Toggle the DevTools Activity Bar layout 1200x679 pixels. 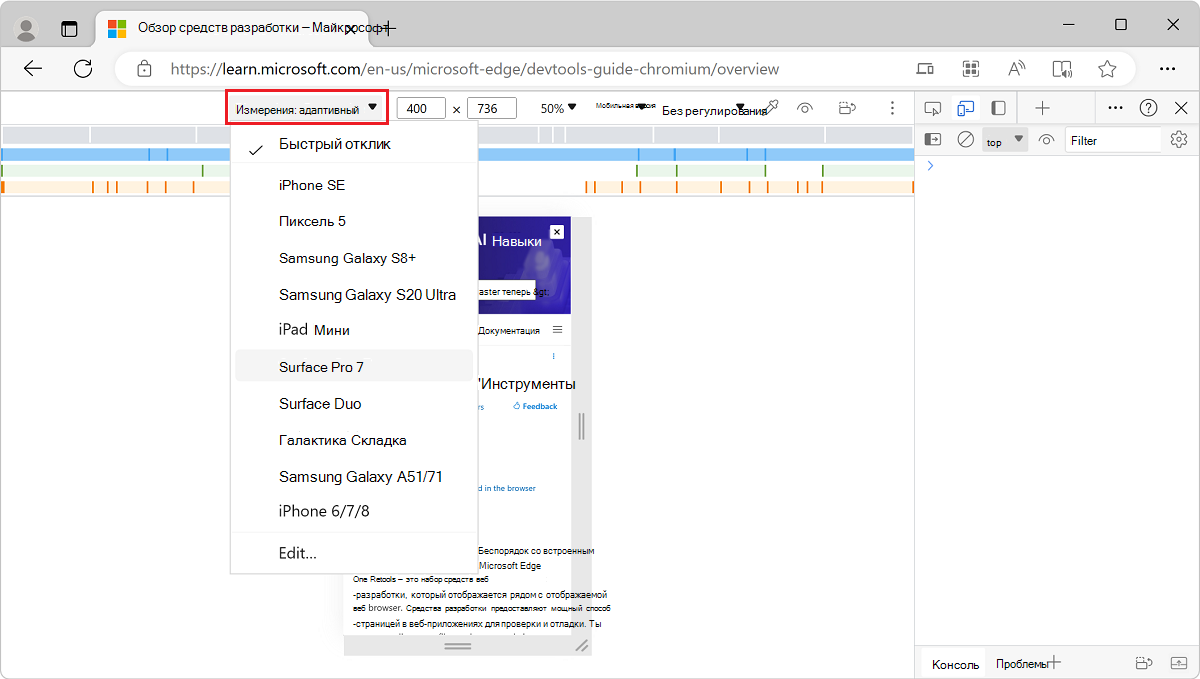tap(998, 108)
